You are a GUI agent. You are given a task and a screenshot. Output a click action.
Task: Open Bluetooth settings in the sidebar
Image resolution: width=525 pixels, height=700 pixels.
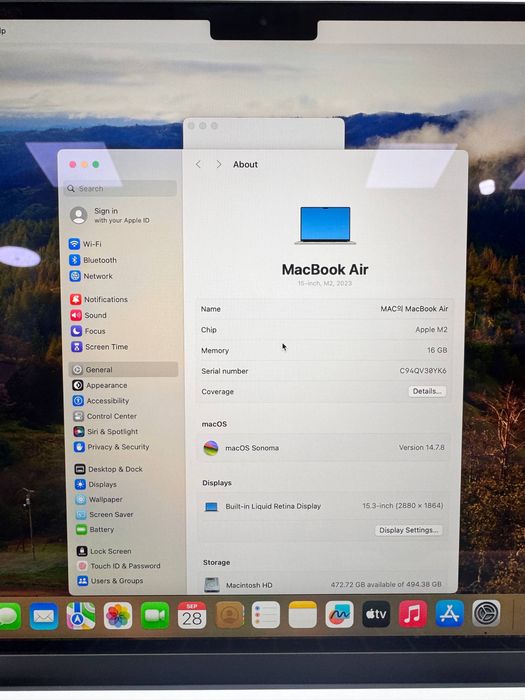[x=93, y=260]
